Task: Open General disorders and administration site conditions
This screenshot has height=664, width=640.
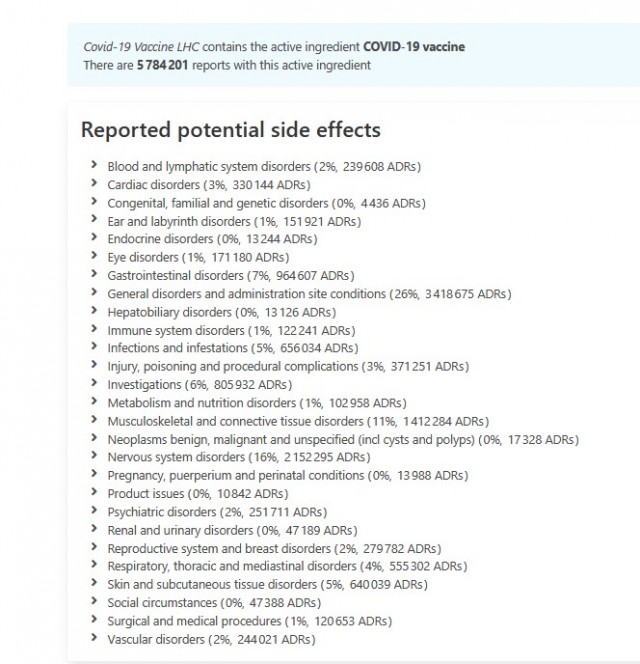Action: point(309,294)
